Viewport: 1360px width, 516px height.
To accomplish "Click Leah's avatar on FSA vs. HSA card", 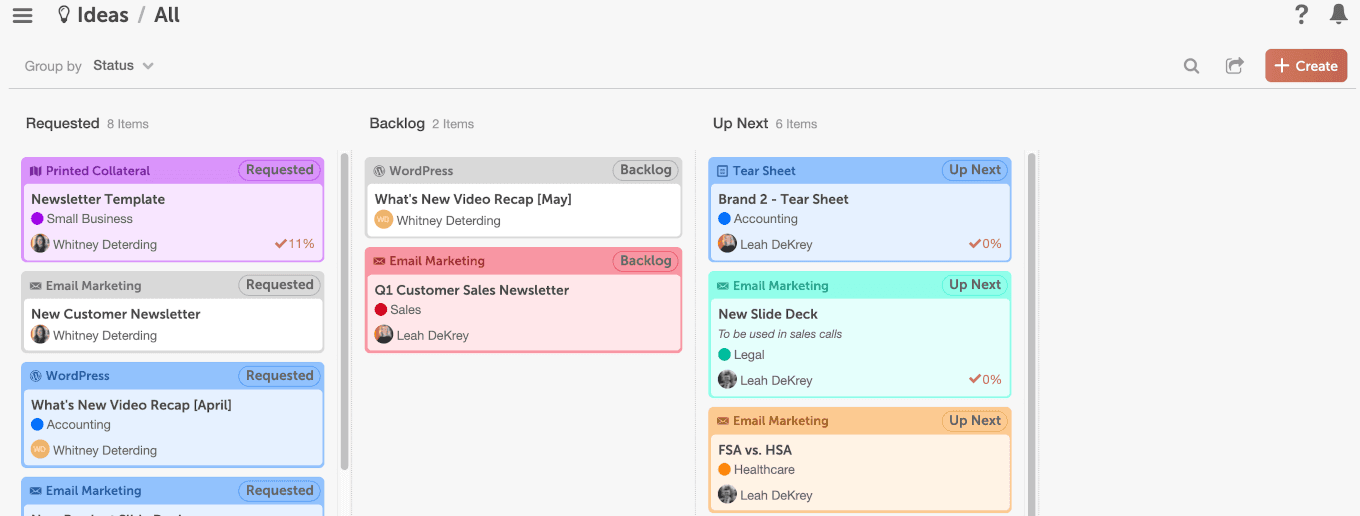I will point(727,494).
